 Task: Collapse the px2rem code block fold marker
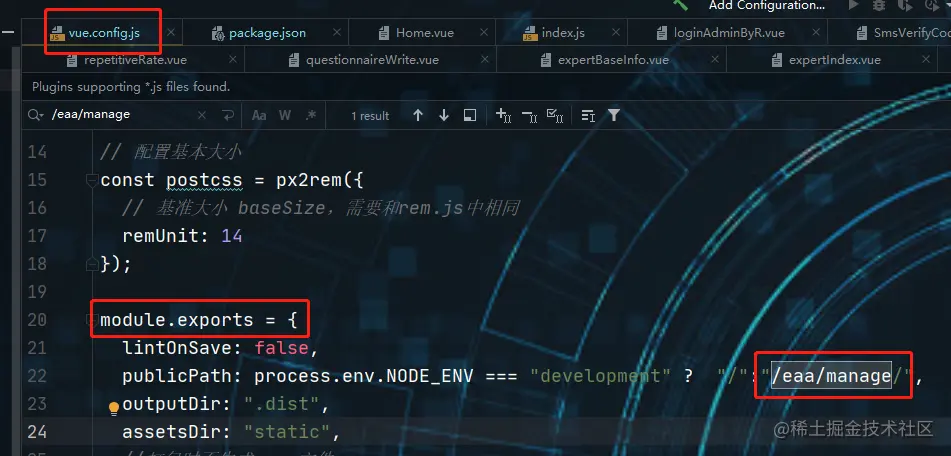coord(92,181)
